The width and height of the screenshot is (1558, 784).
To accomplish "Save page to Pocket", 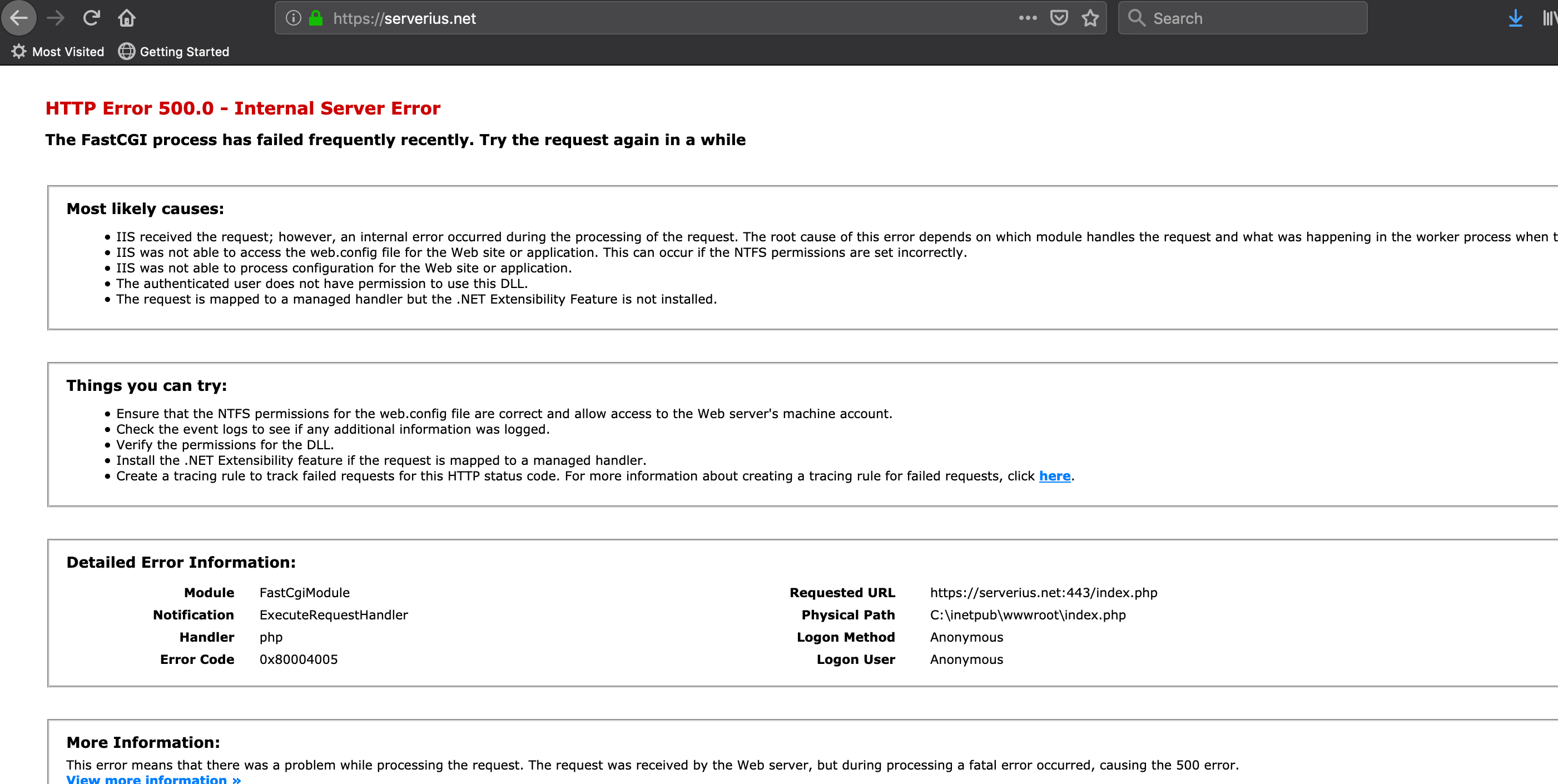I will (1059, 18).
